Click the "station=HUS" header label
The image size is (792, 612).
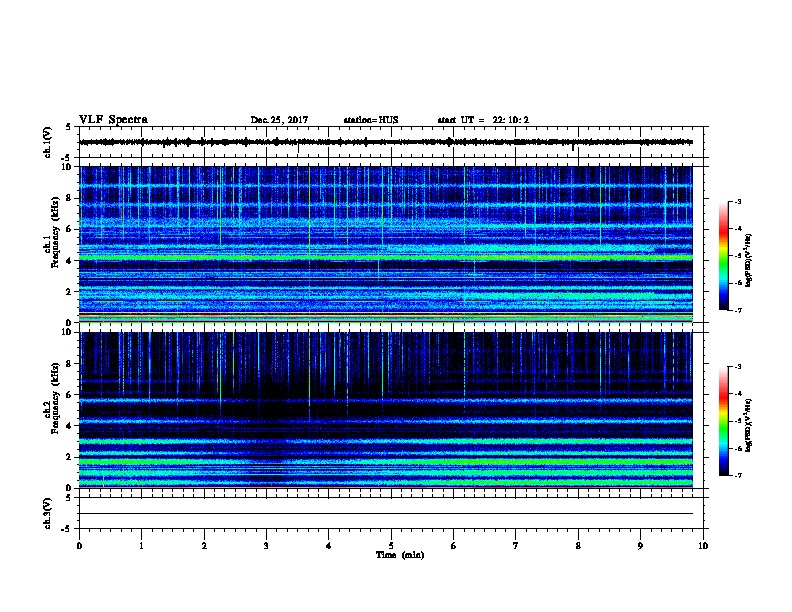(x=371, y=120)
